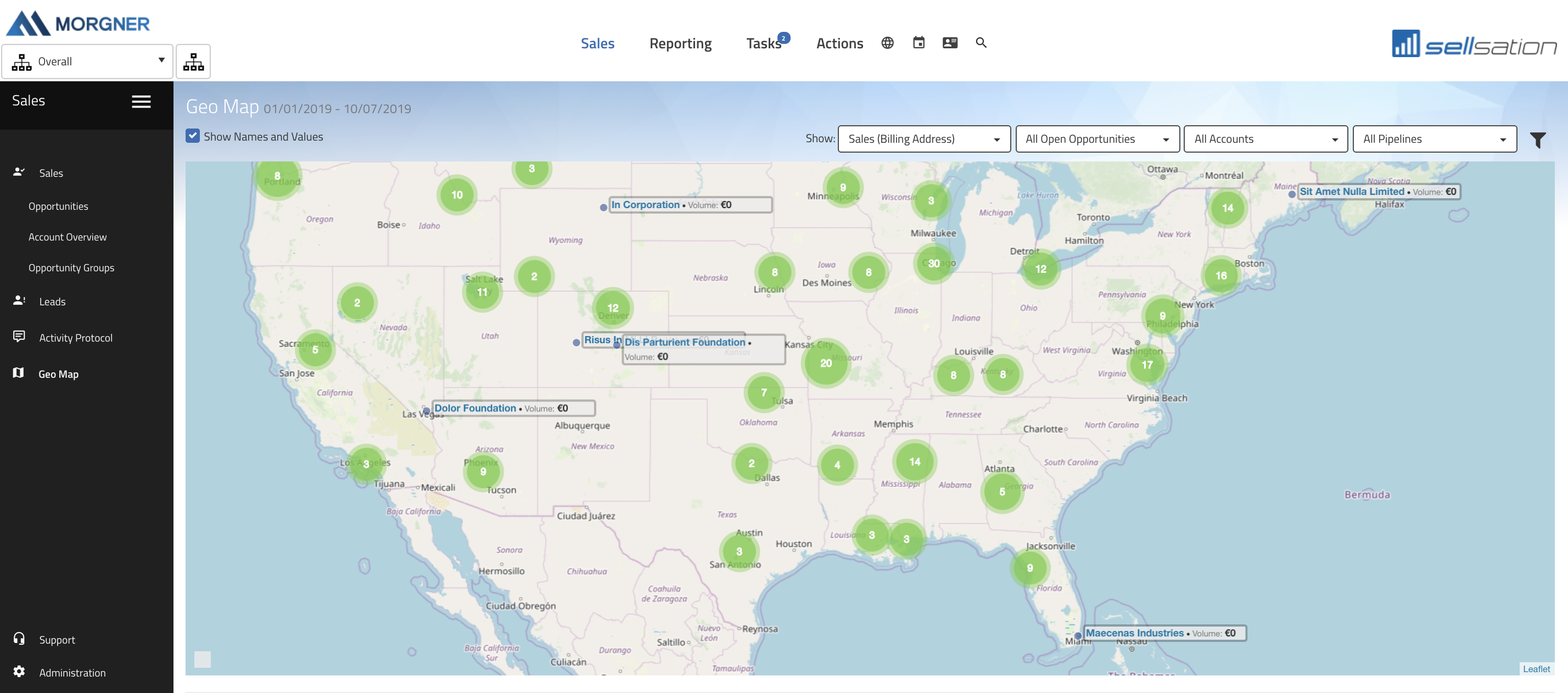The height and width of the screenshot is (693, 1568).
Task: Click the globe icon in top navigation
Action: [887, 43]
